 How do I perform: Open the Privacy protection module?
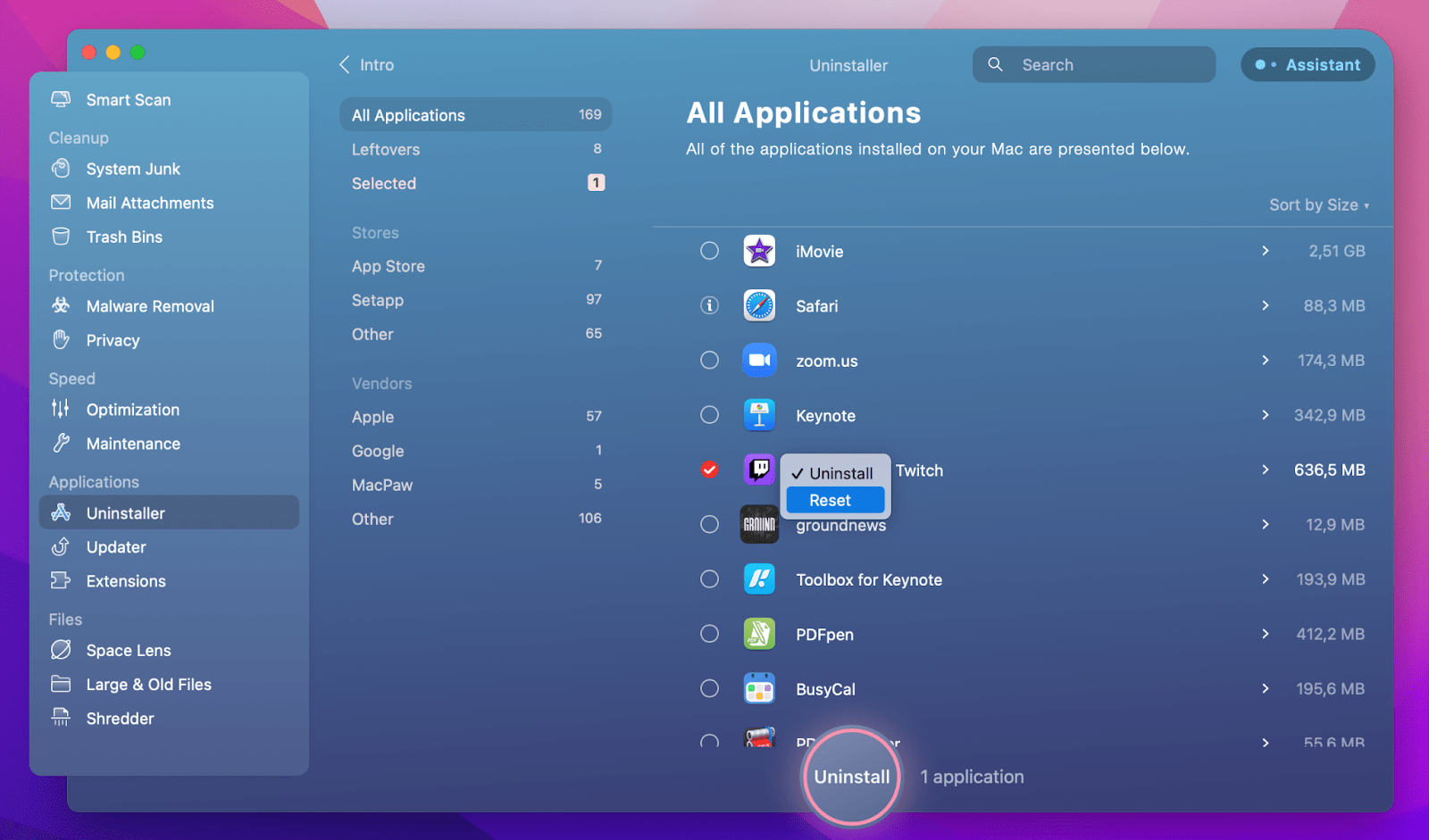[x=113, y=340]
